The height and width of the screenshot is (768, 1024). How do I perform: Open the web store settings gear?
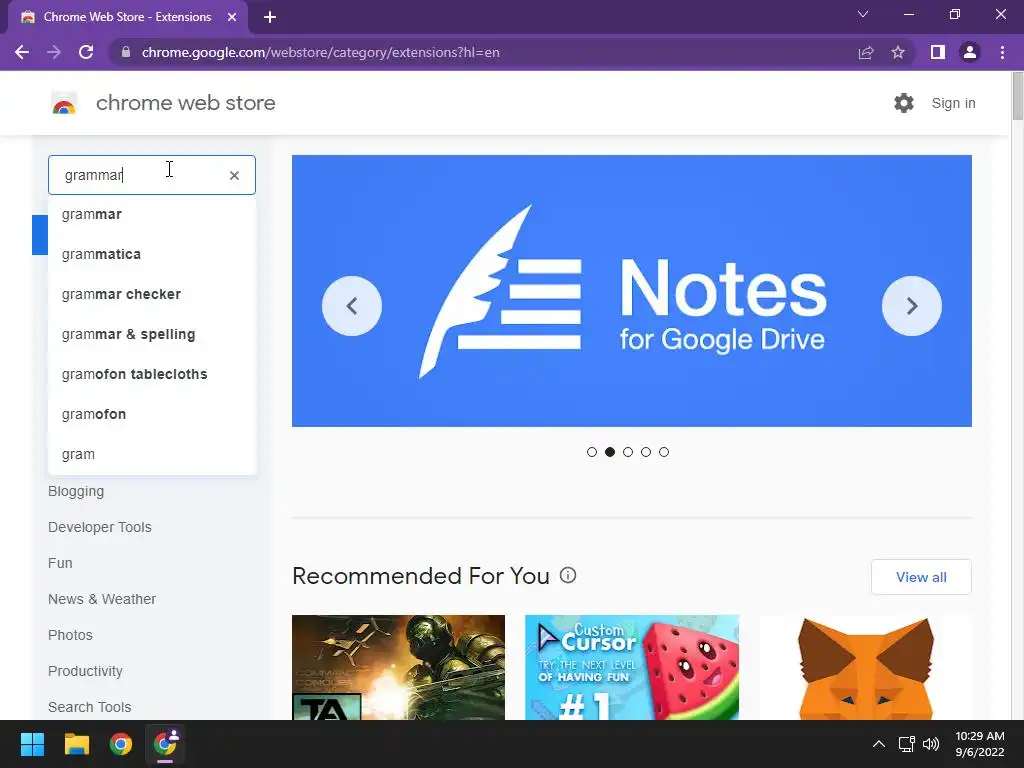tap(904, 103)
